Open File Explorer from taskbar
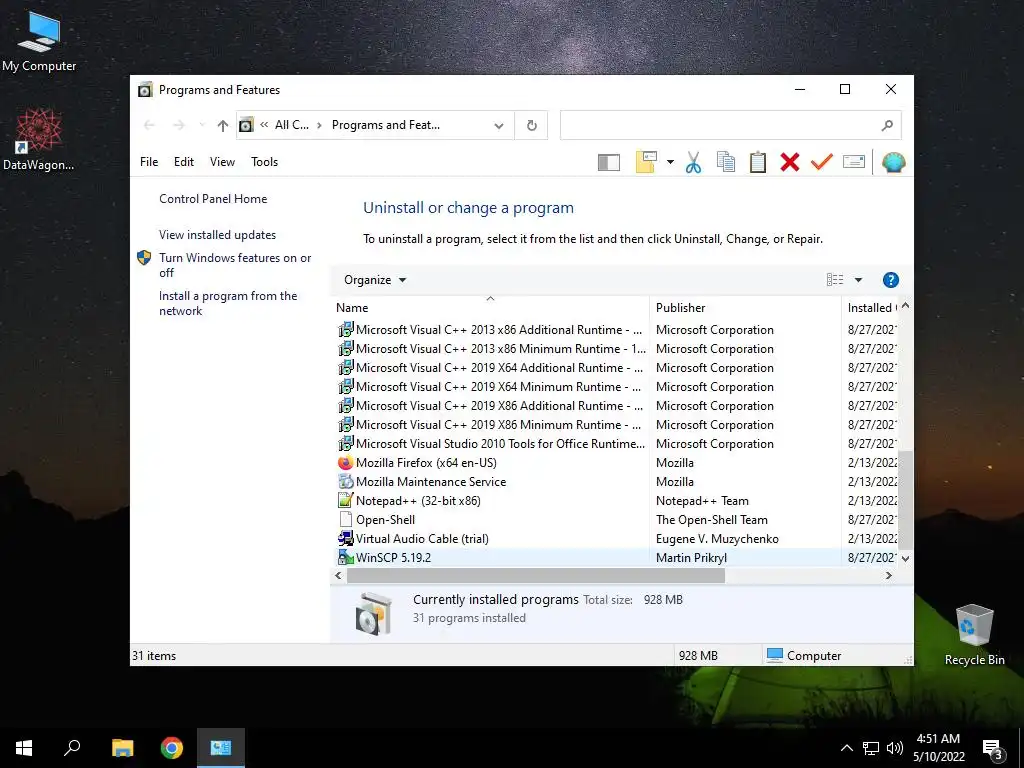 [122, 748]
